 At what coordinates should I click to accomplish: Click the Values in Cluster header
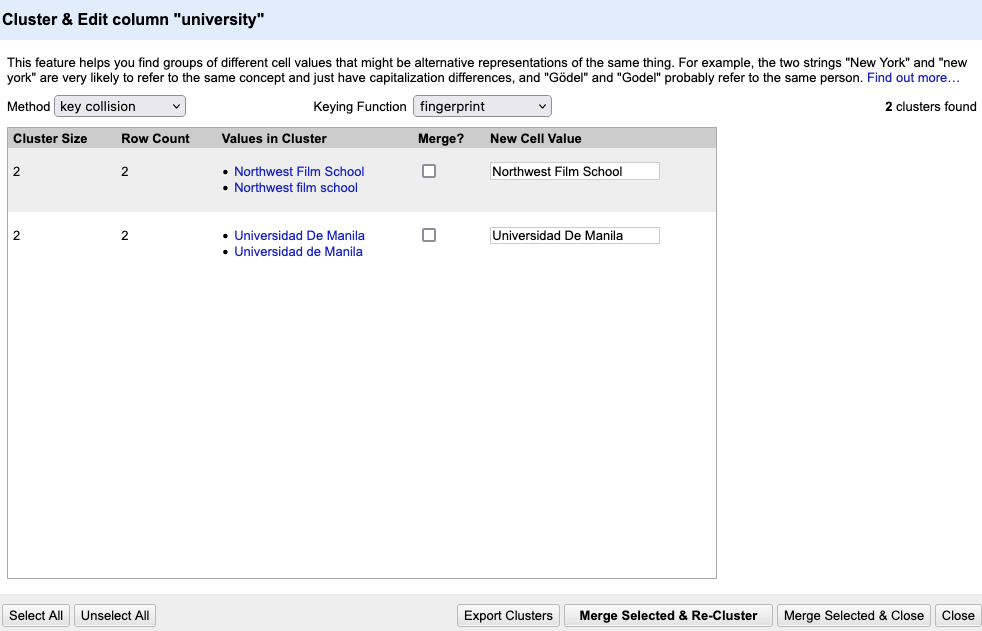click(274, 138)
